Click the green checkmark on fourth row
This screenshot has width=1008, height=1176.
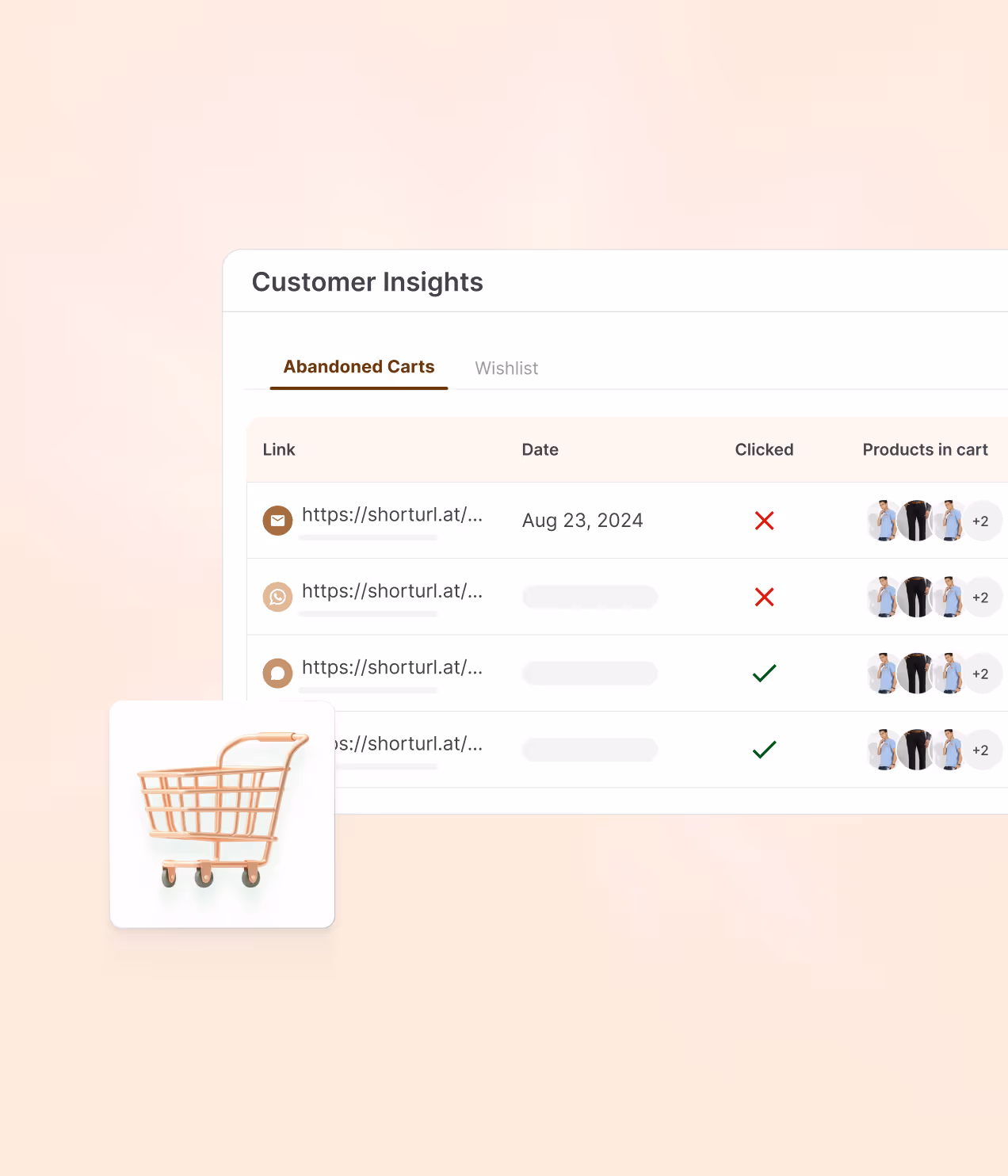point(763,749)
